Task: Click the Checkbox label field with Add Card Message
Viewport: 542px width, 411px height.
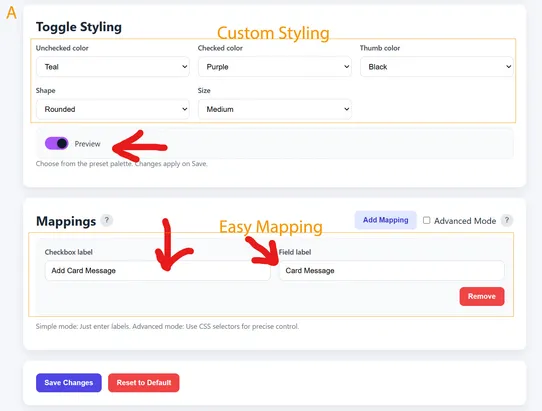Action: click(158, 271)
